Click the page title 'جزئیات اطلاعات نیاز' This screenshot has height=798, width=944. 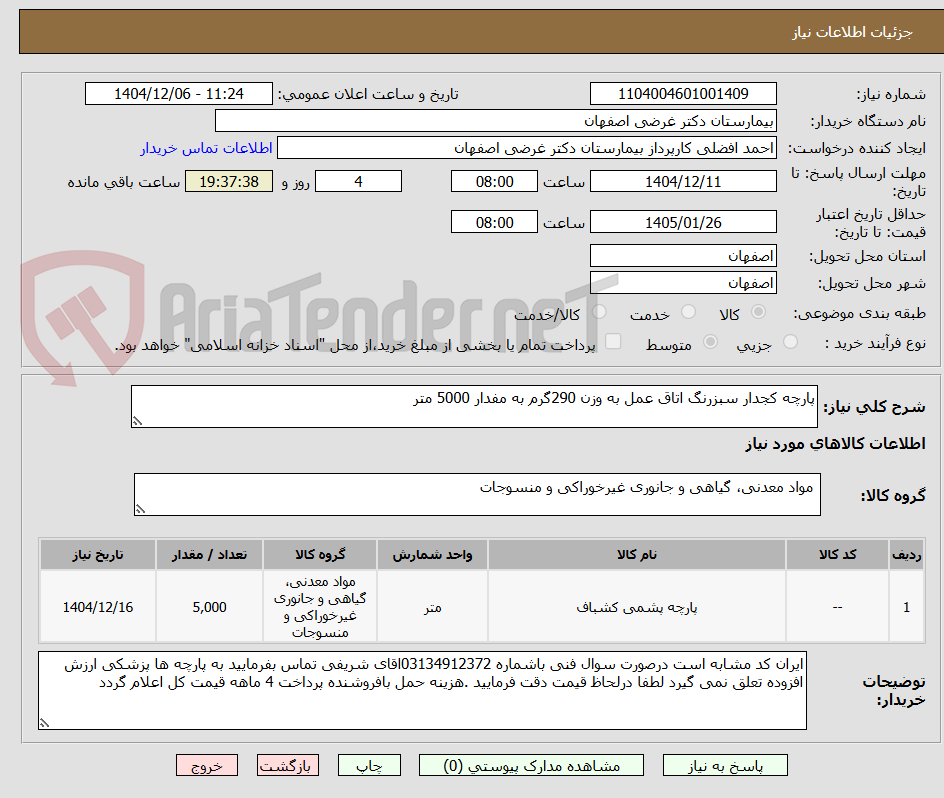click(852, 32)
